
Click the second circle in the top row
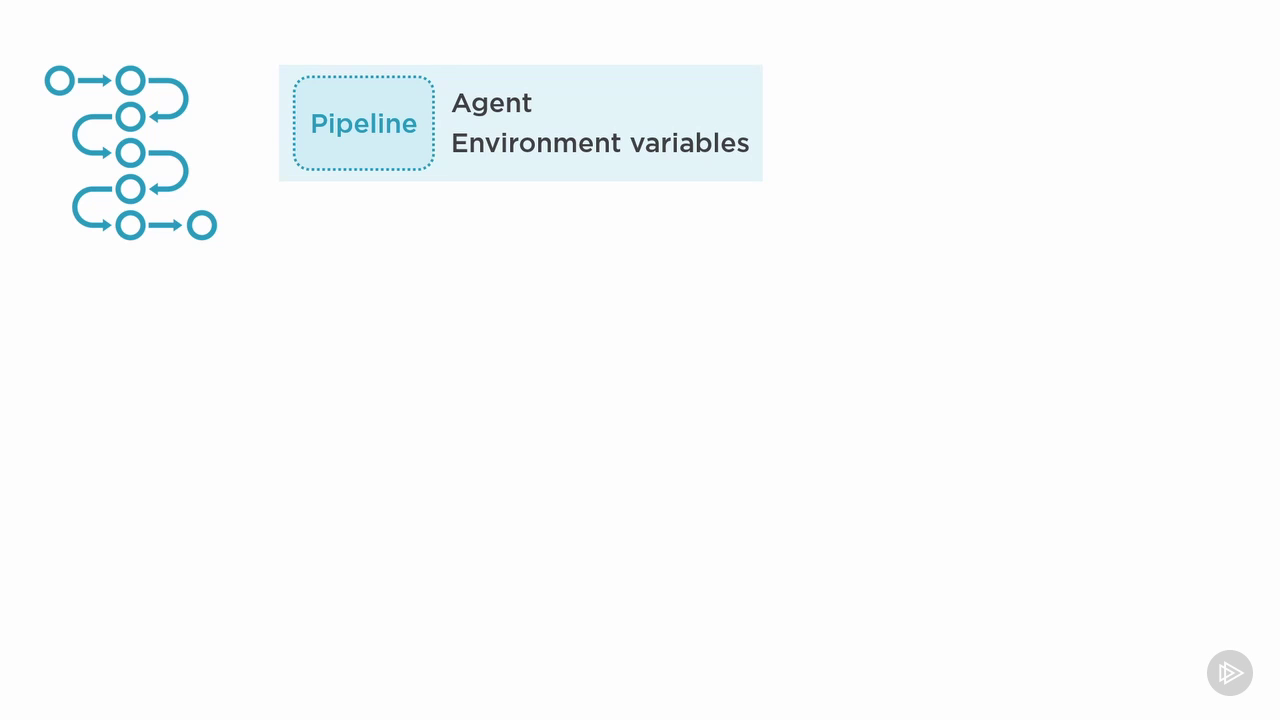(x=130, y=81)
